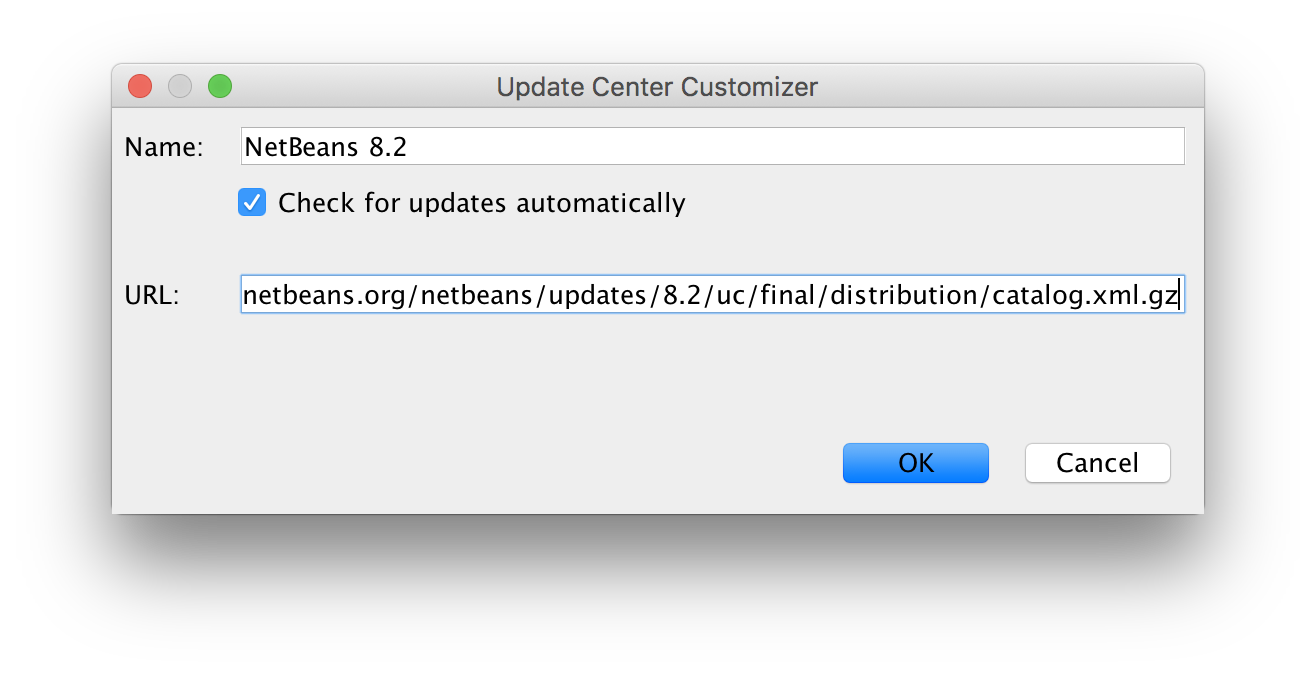The height and width of the screenshot is (674, 1316).
Task: Click the leftmost window control dot
Action: tap(139, 86)
